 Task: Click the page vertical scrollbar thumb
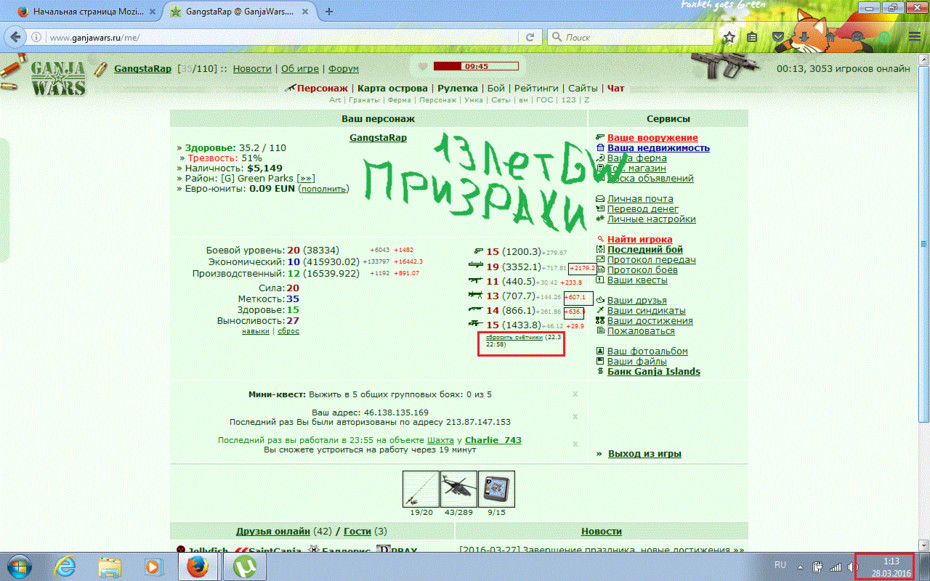(x=923, y=244)
